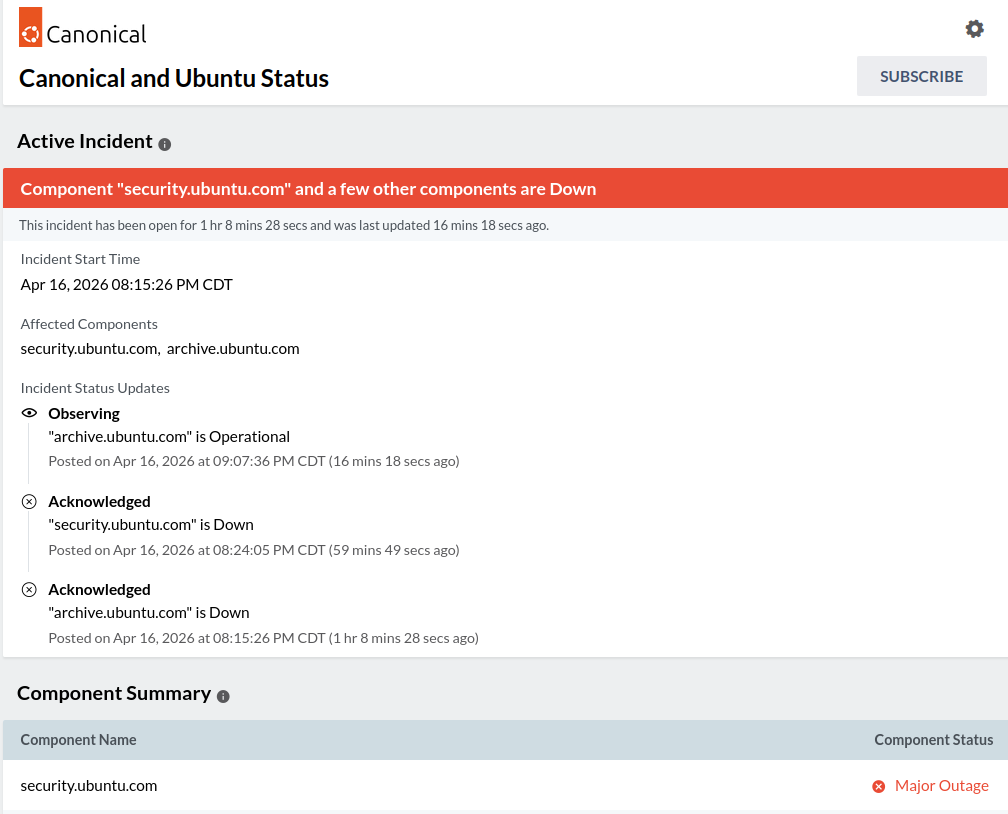Click timestamp Posted at 08:24:05 PM CDT
Screen dimensions: 1008x814
click(254, 550)
